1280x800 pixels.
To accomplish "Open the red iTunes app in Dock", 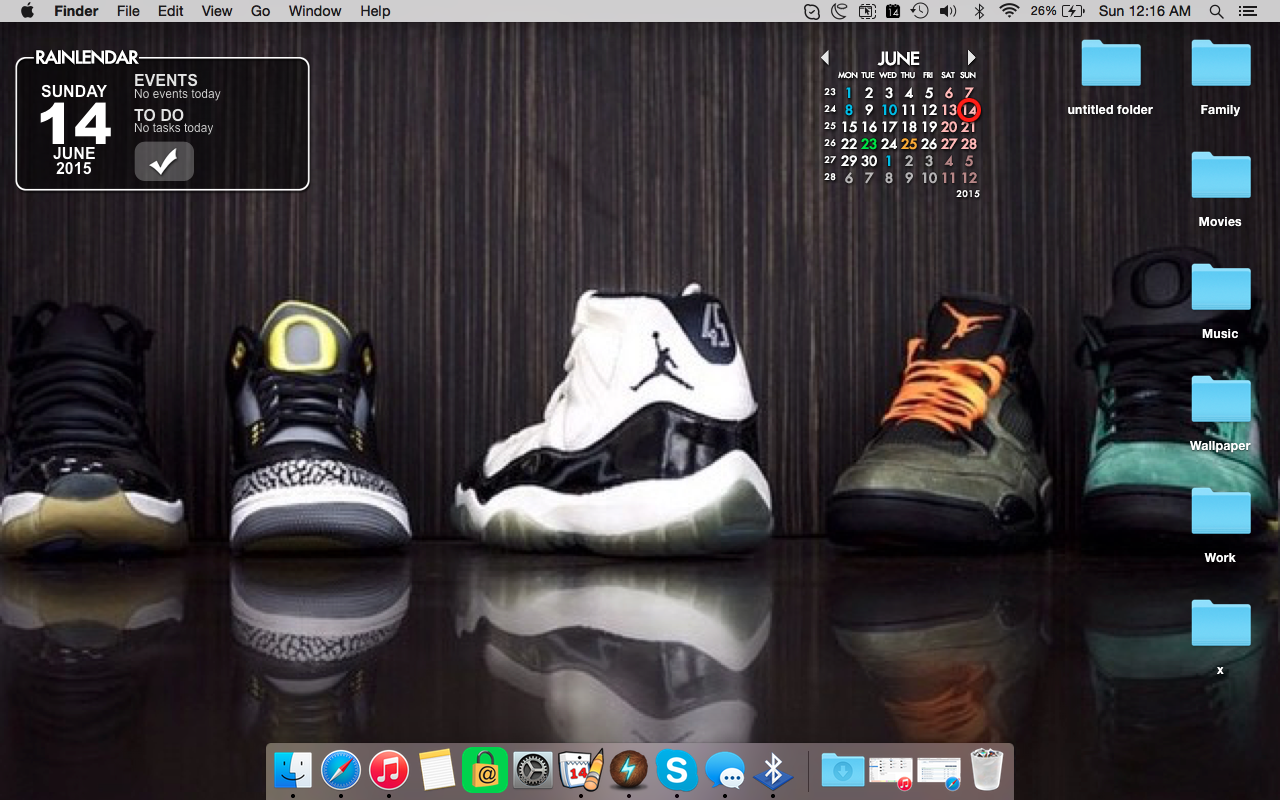I will tap(389, 770).
